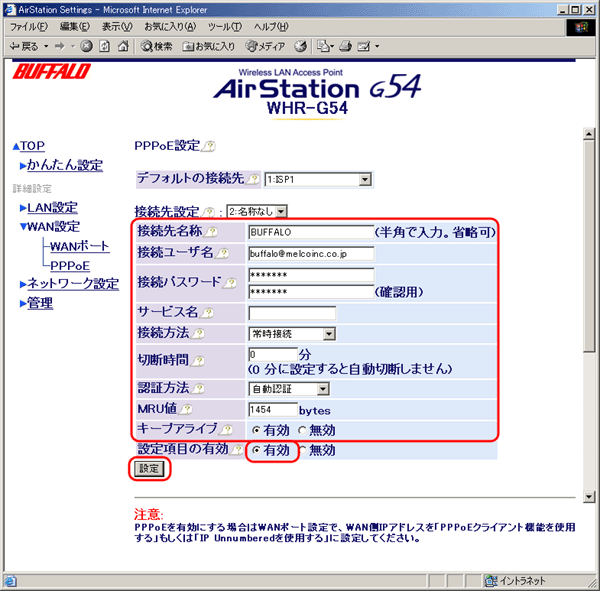The height and width of the screenshot is (591, 600).
Task: Go to the home page via the house icon
Action: (x=123, y=46)
